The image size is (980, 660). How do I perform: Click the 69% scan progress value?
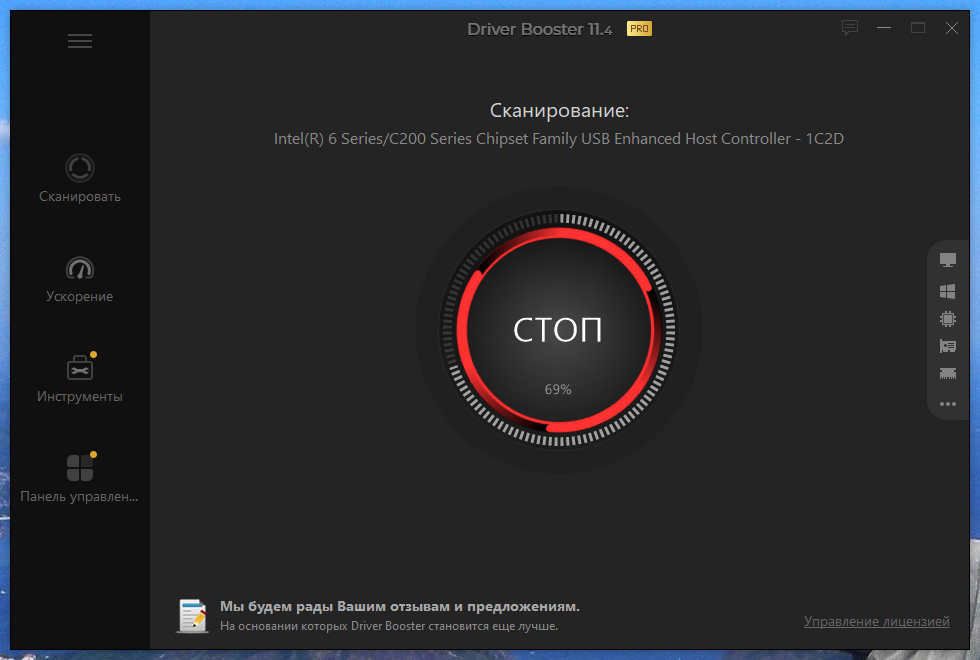(558, 389)
